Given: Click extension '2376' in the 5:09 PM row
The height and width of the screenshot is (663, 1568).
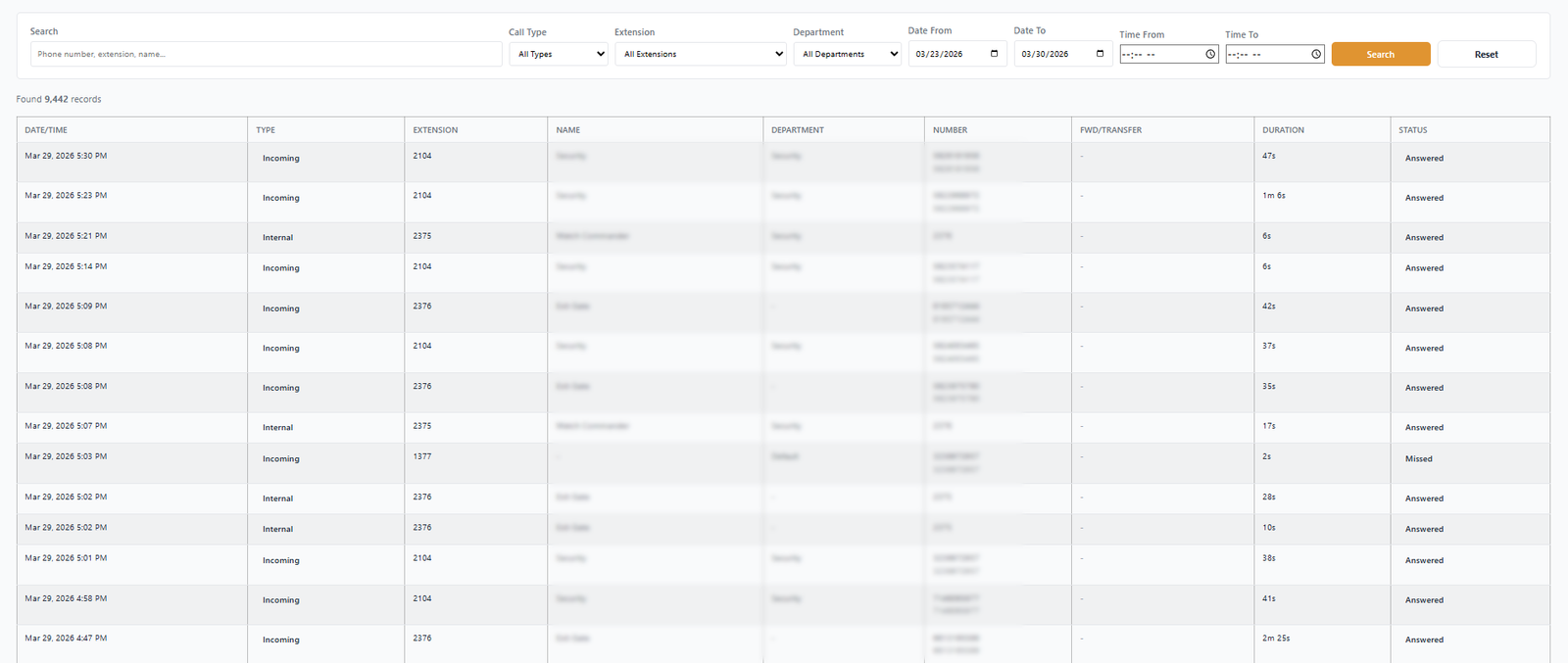Looking at the screenshot, I should click(x=422, y=307).
